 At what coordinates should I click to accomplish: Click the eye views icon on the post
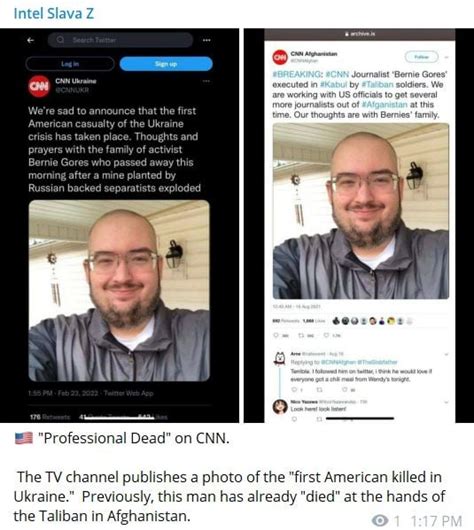click(x=380, y=520)
